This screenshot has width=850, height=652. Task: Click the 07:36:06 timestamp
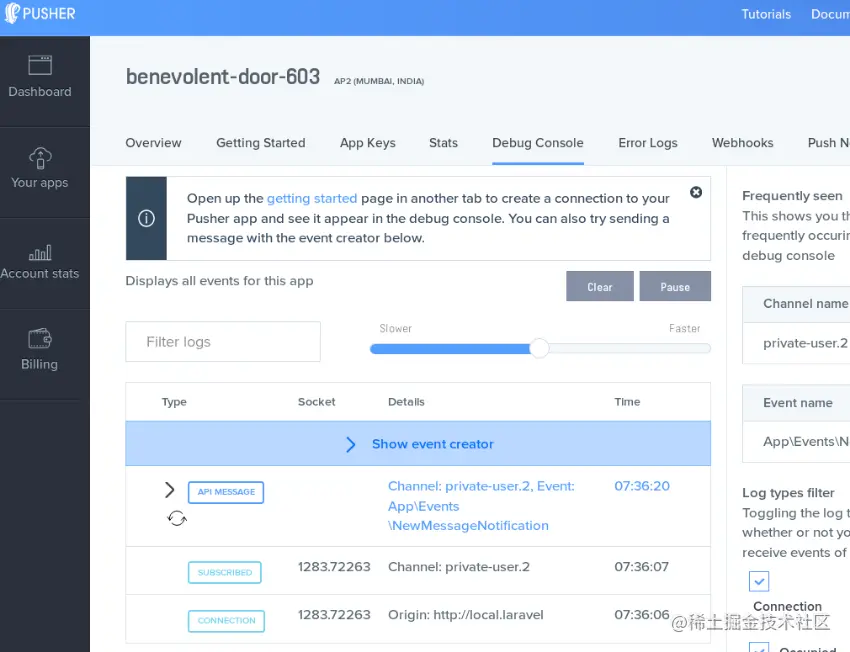tap(642, 615)
